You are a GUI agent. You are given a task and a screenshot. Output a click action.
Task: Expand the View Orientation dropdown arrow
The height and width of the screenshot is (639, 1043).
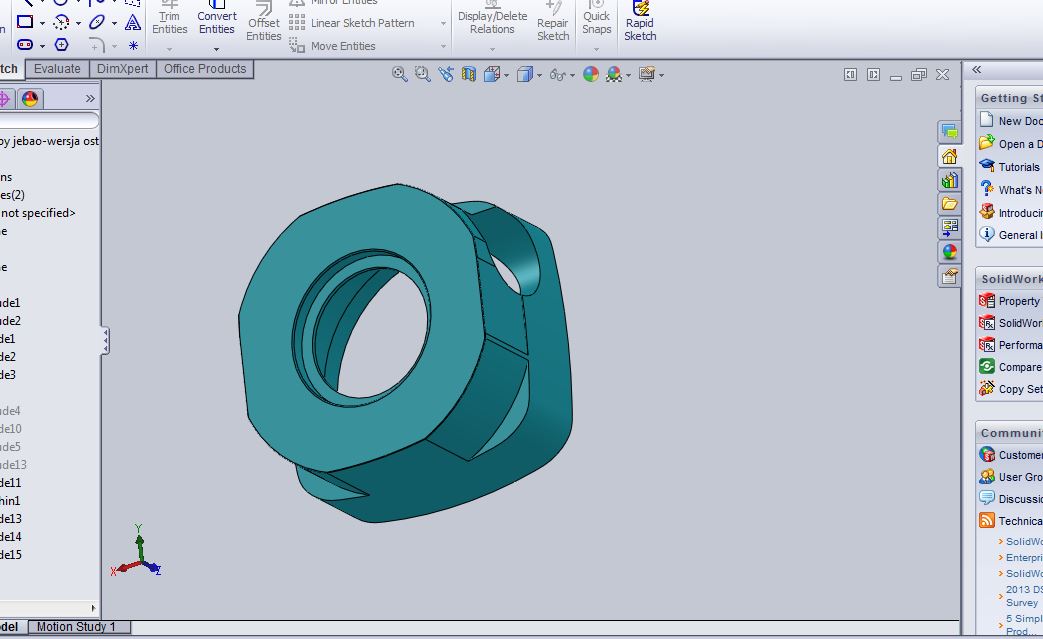point(507,75)
